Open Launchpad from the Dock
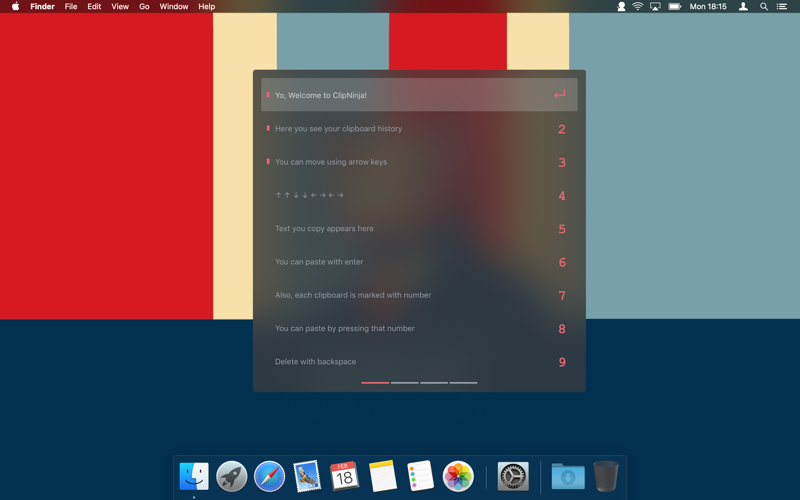Screen dimensions: 800x500 coord(232,476)
